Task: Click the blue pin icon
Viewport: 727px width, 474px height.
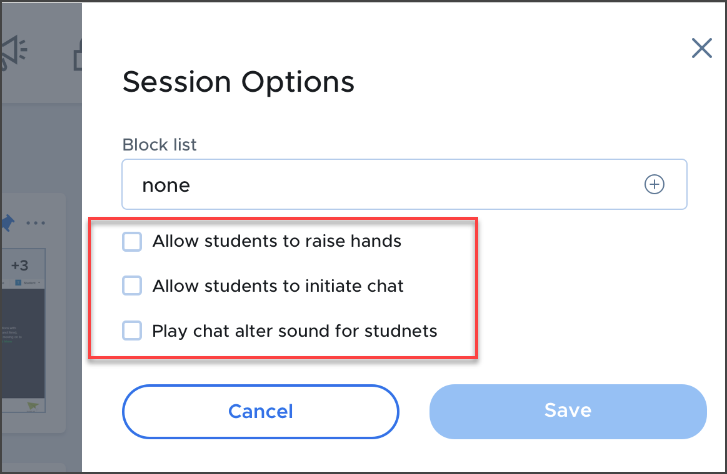Action: pyautogui.click(x=9, y=221)
